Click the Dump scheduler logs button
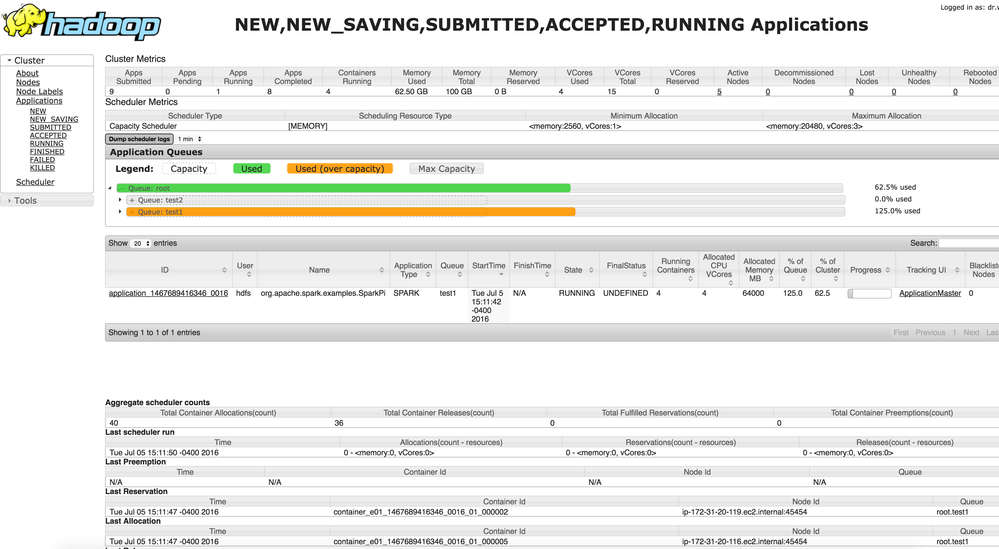Screen dimensions: 999x549 coord(140,139)
